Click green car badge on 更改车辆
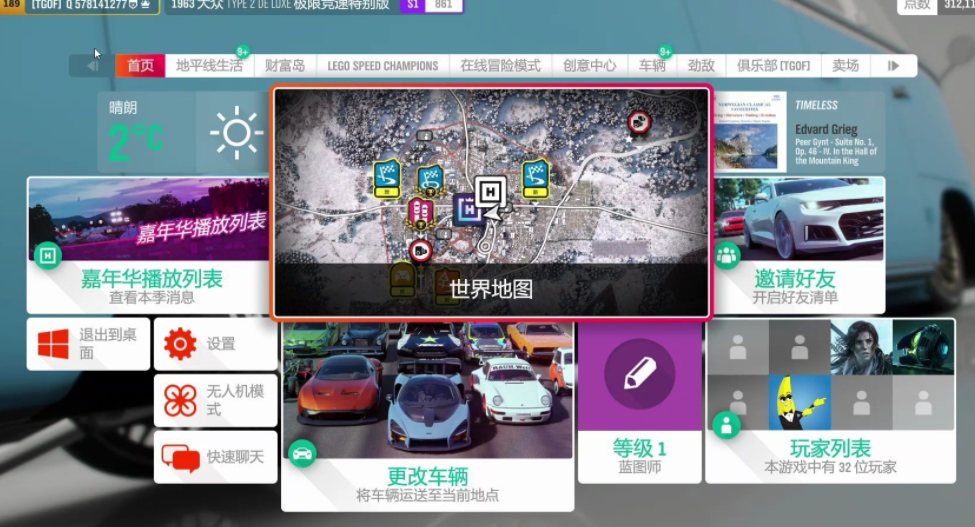 click(302, 454)
